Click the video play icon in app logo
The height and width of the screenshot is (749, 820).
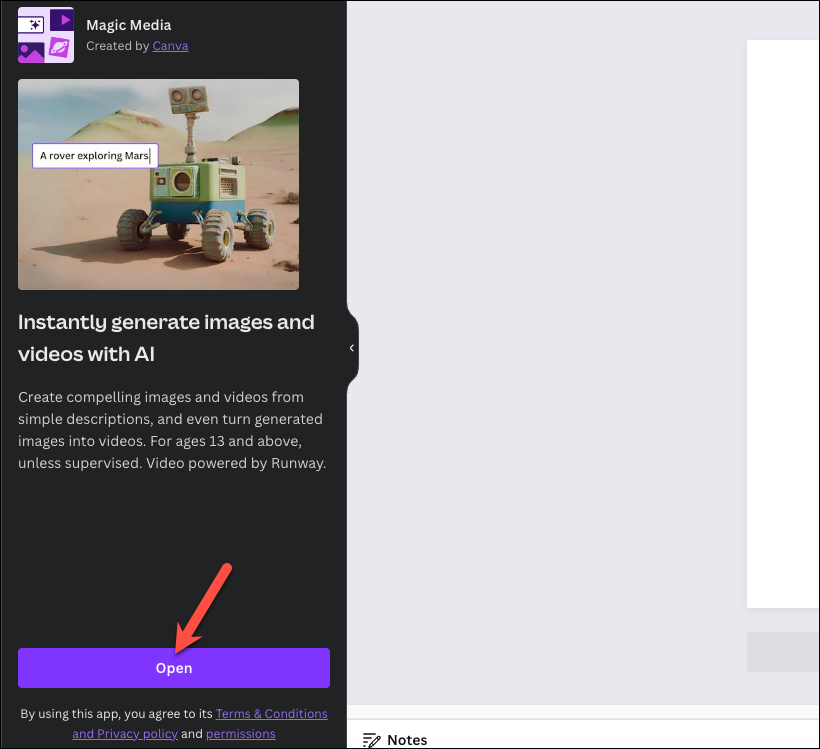coord(62,20)
